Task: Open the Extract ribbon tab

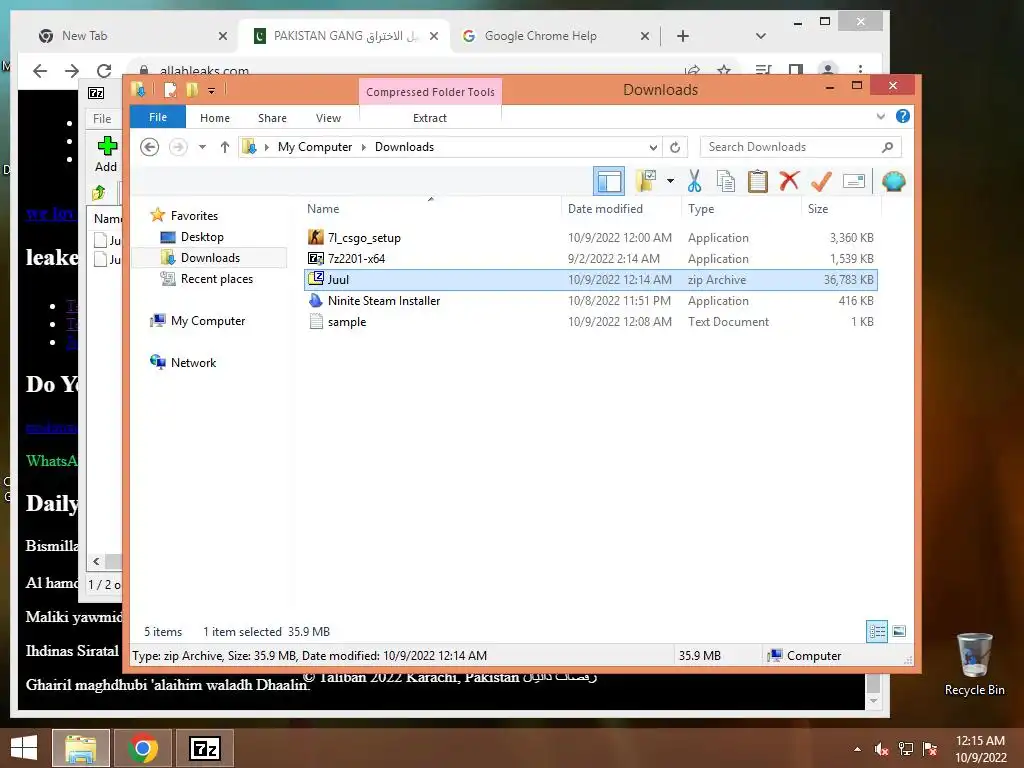Action: tap(430, 118)
